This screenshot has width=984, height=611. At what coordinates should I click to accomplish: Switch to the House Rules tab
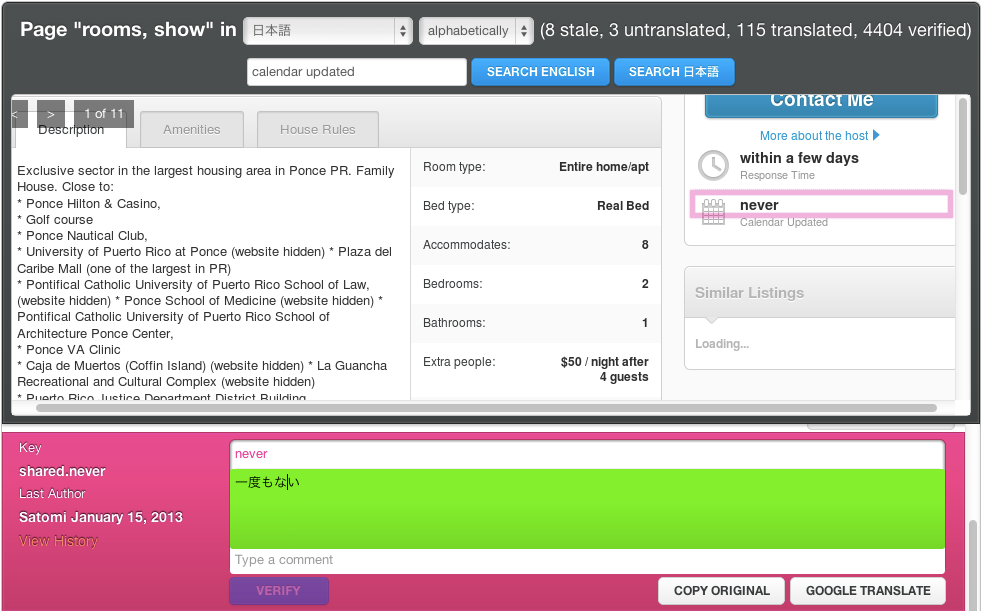pos(318,129)
